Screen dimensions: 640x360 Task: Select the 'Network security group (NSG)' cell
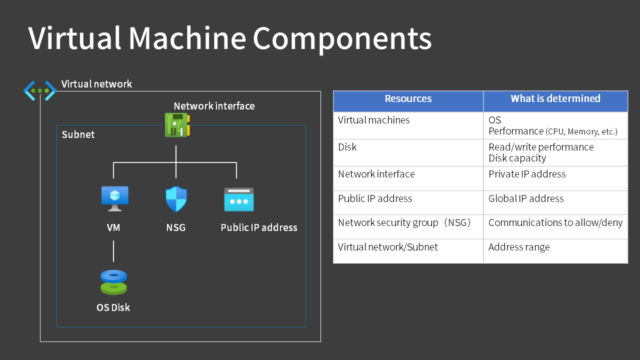(x=408, y=227)
